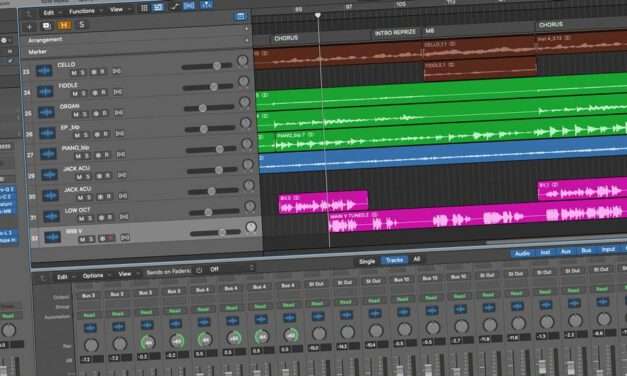Toggle the Bus channel filter button in mixer
This screenshot has width=627, height=376.
pyautogui.click(x=586, y=250)
